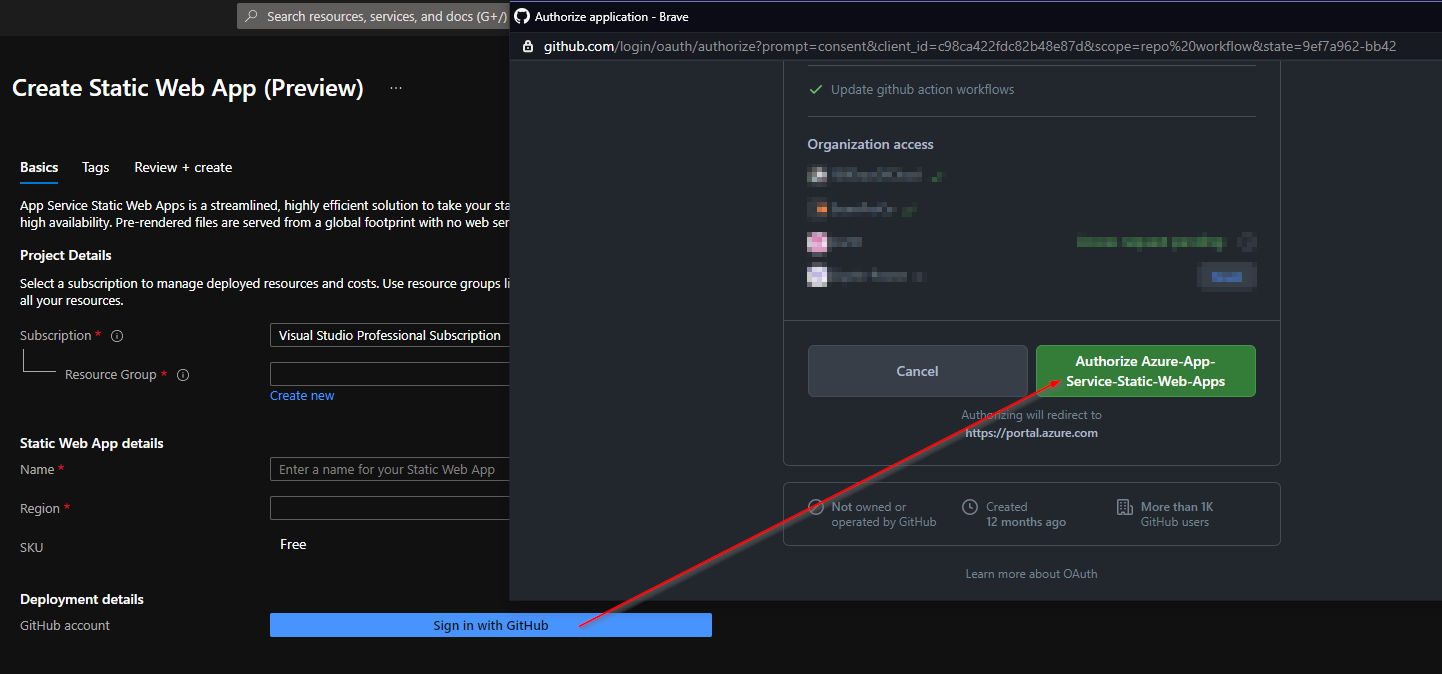This screenshot has height=674, width=1442.
Task: Click the Deployment details heading
Action: (x=82, y=599)
